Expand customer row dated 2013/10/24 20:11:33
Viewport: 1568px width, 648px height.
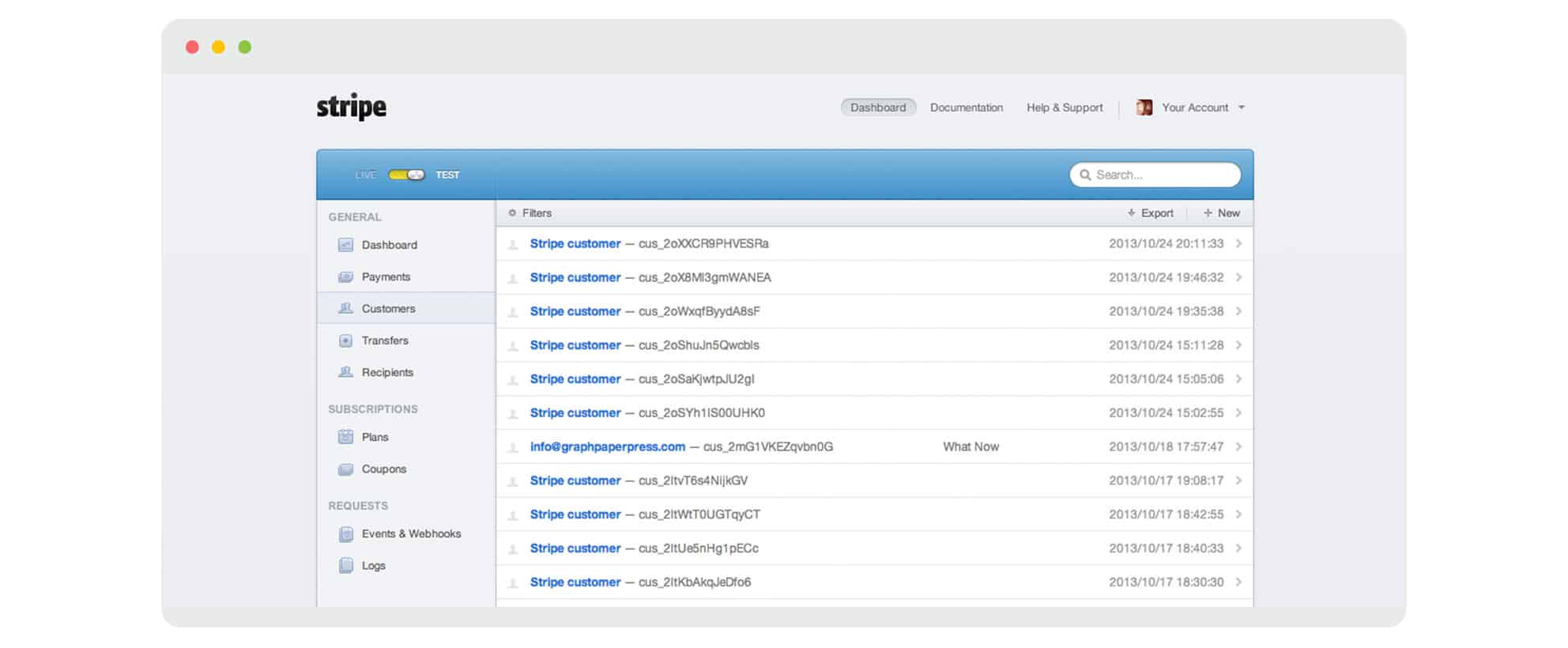tap(1238, 243)
